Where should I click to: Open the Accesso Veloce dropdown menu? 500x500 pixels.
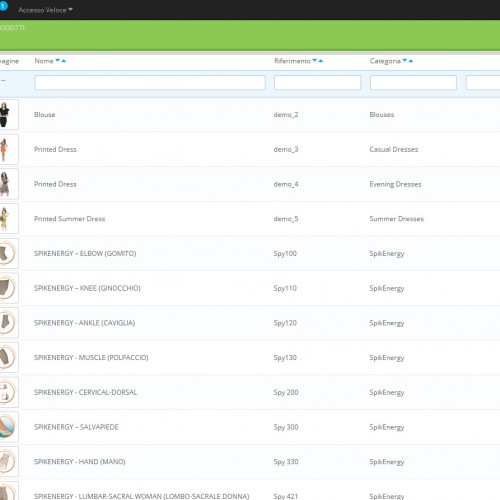45,10
